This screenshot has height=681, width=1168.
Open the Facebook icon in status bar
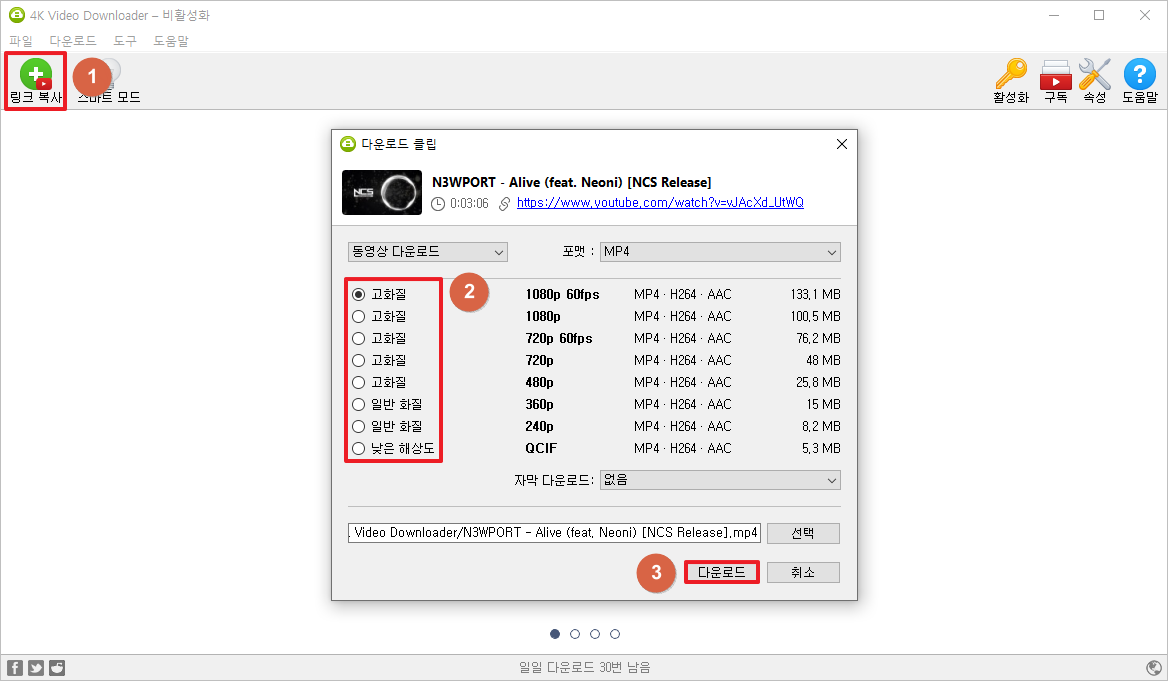(x=15, y=668)
